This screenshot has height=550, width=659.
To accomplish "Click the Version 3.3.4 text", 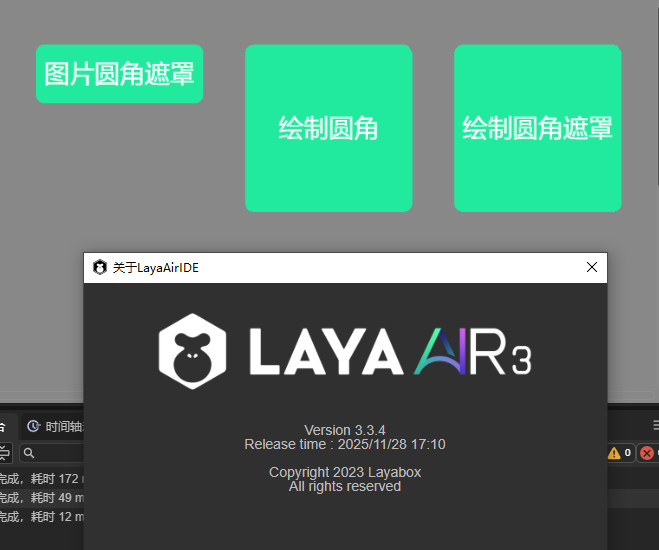I will [x=344, y=430].
